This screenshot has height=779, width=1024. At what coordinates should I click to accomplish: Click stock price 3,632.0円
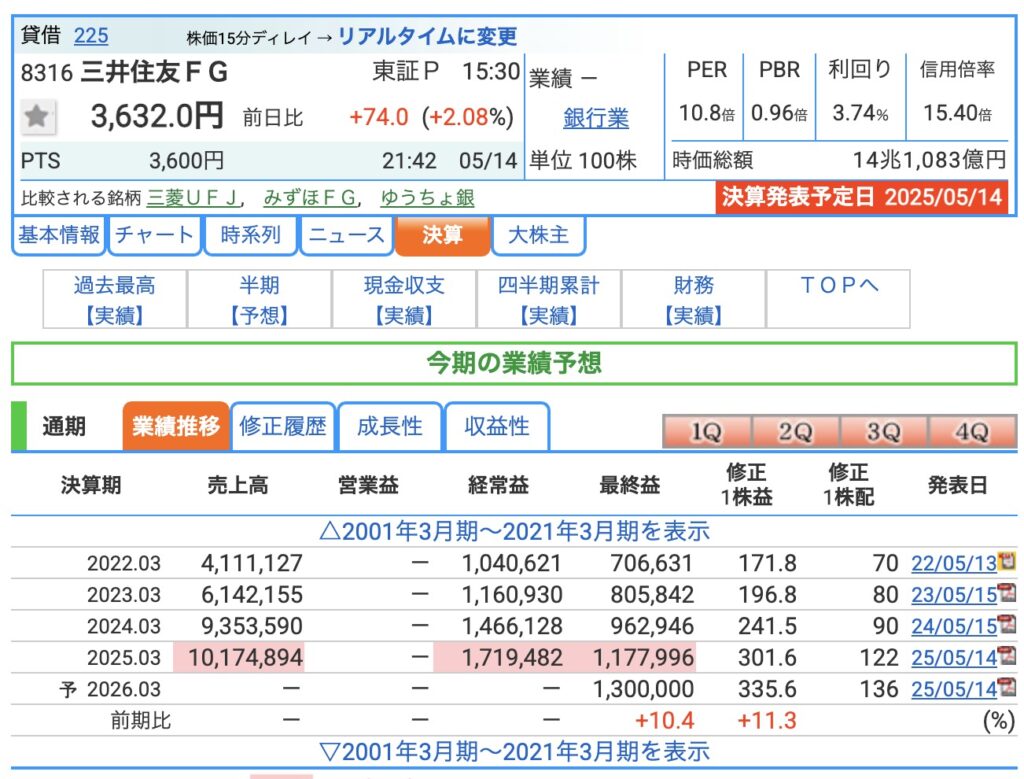point(157,116)
